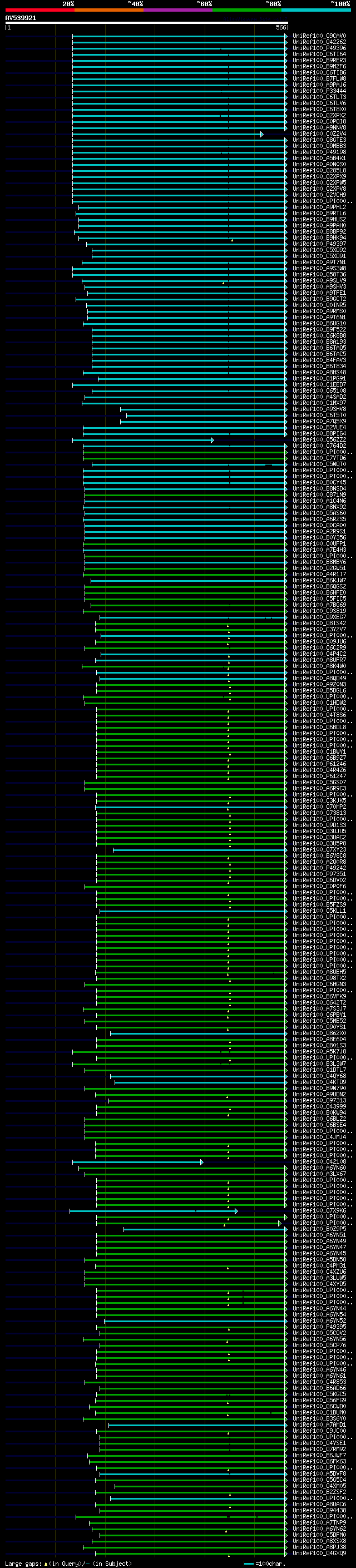
Task: Select hit UniRef100_Q8GTE3
Action: (319, 140)
